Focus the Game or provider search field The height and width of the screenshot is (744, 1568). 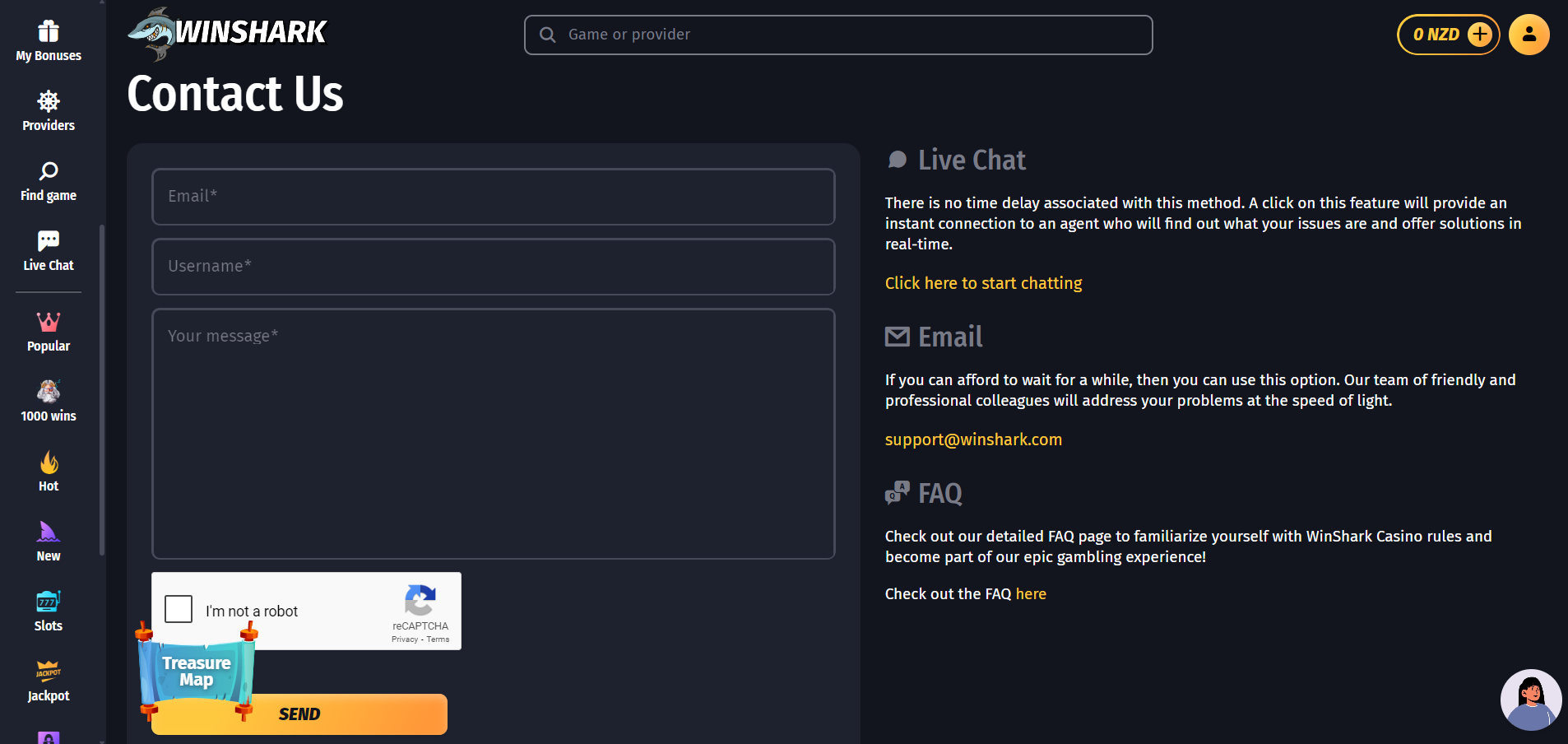(x=838, y=35)
